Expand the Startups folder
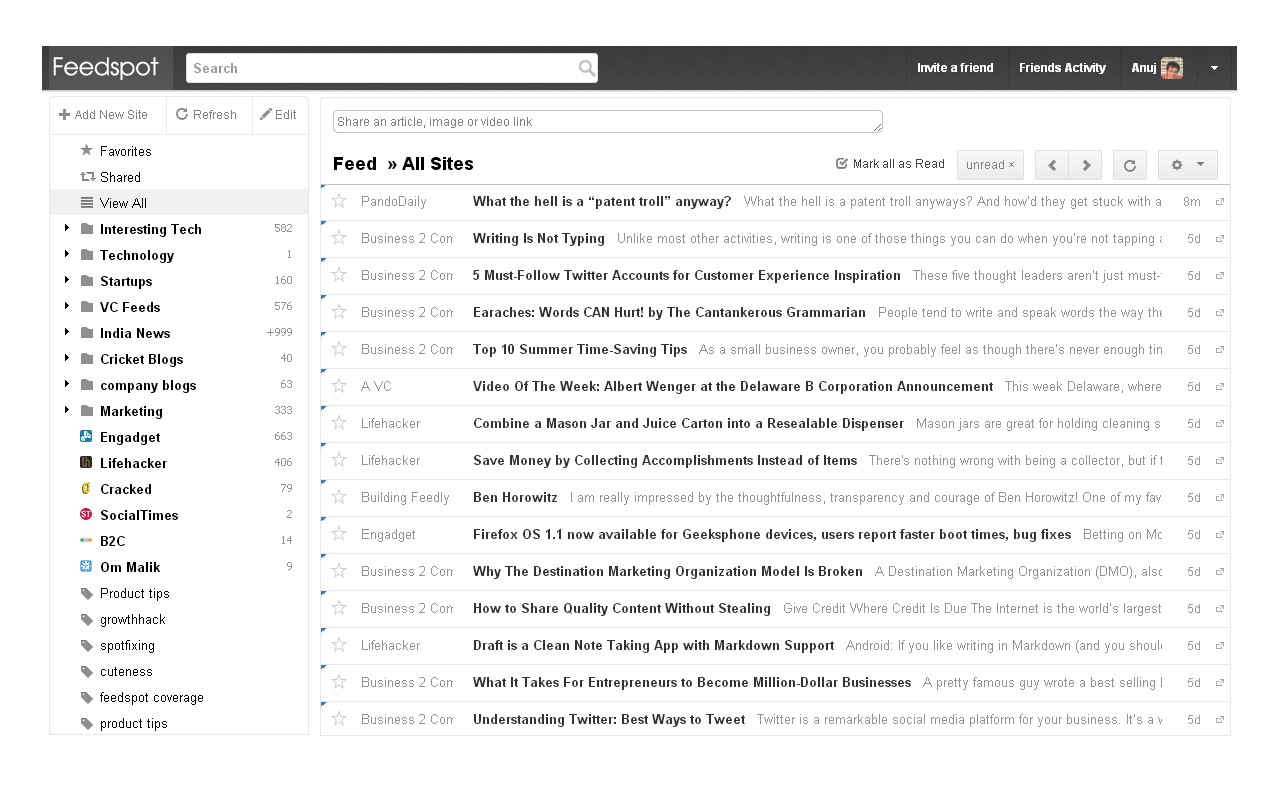The height and width of the screenshot is (800, 1280). (67, 280)
